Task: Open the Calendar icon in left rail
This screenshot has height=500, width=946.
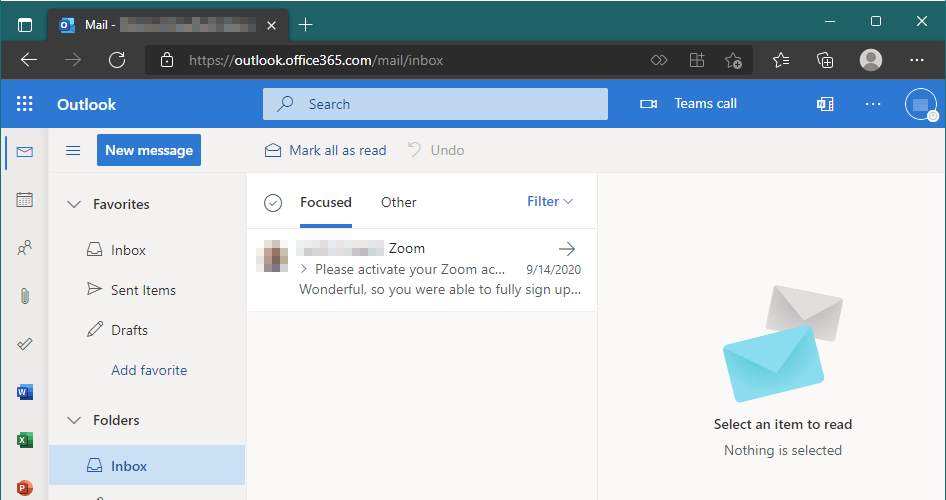Action: [x=25, y=200]
